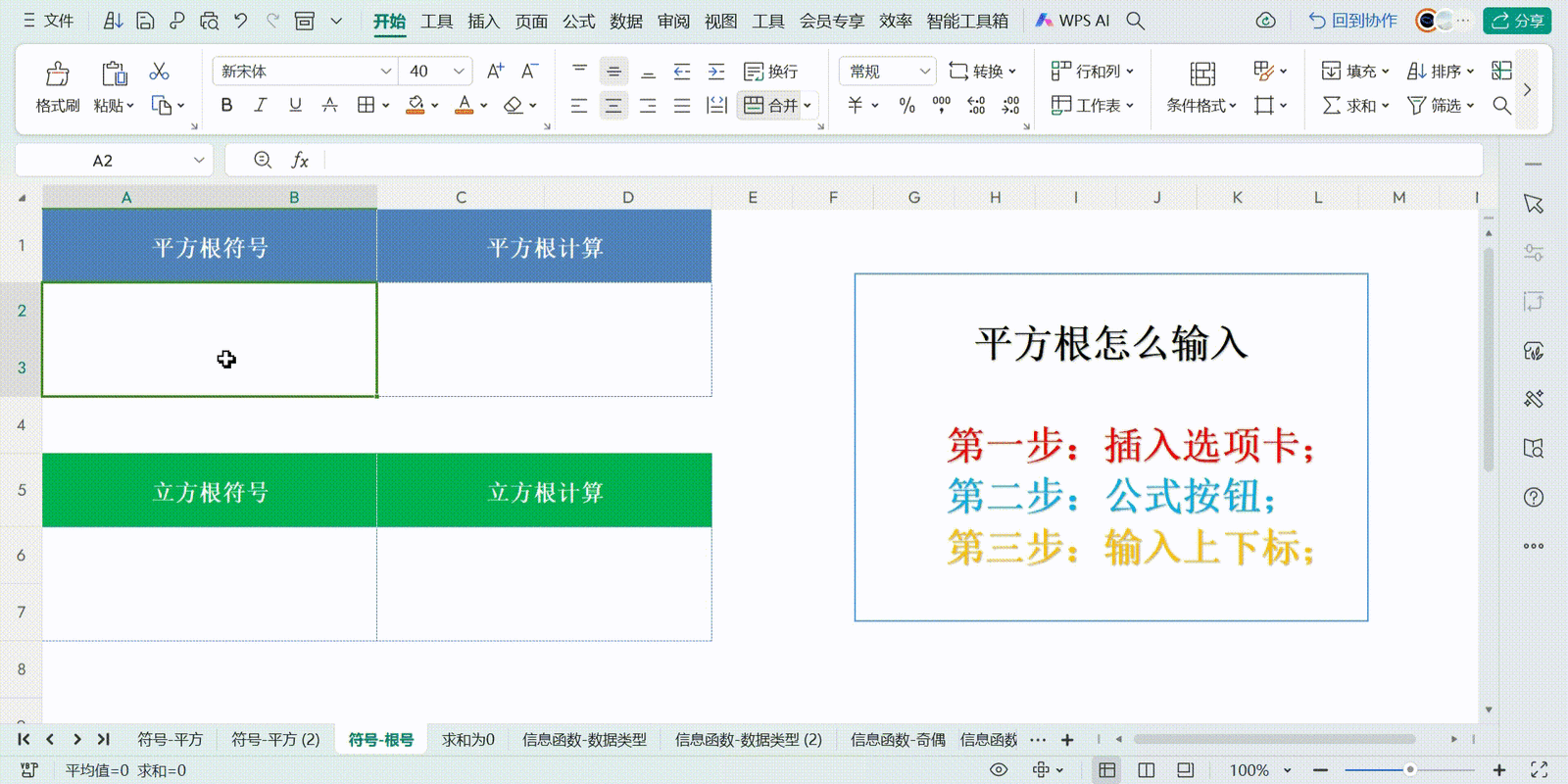Toggle Bold formatting
1568x784 pixels.
click(226, 105)
